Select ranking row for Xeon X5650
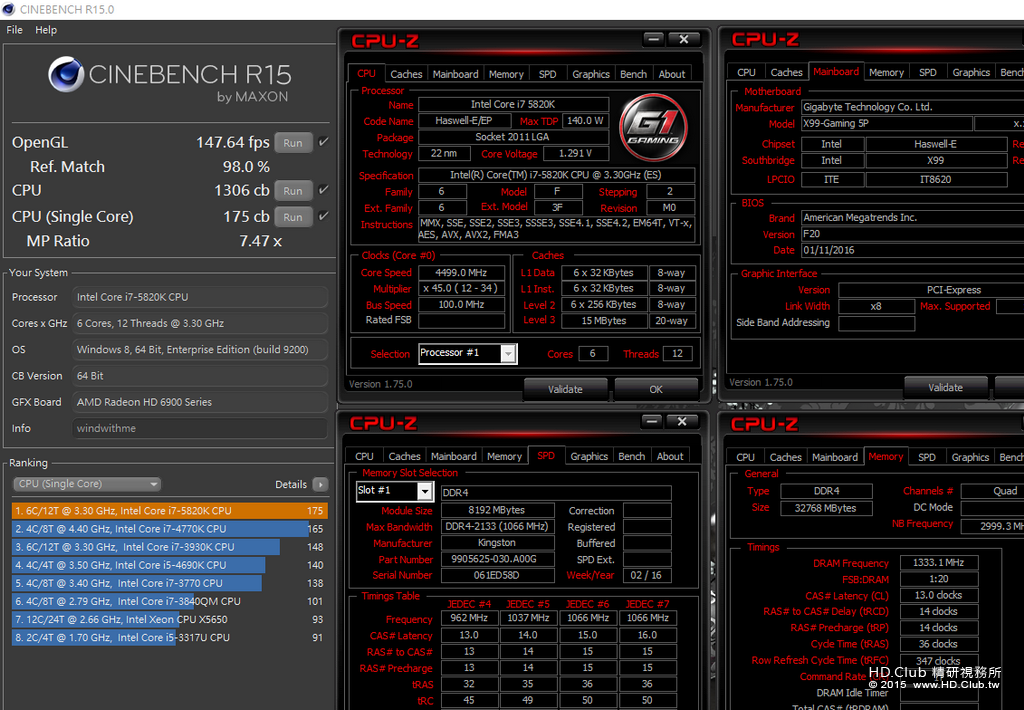The image size is (1024, 710). [x=169, y=619]
